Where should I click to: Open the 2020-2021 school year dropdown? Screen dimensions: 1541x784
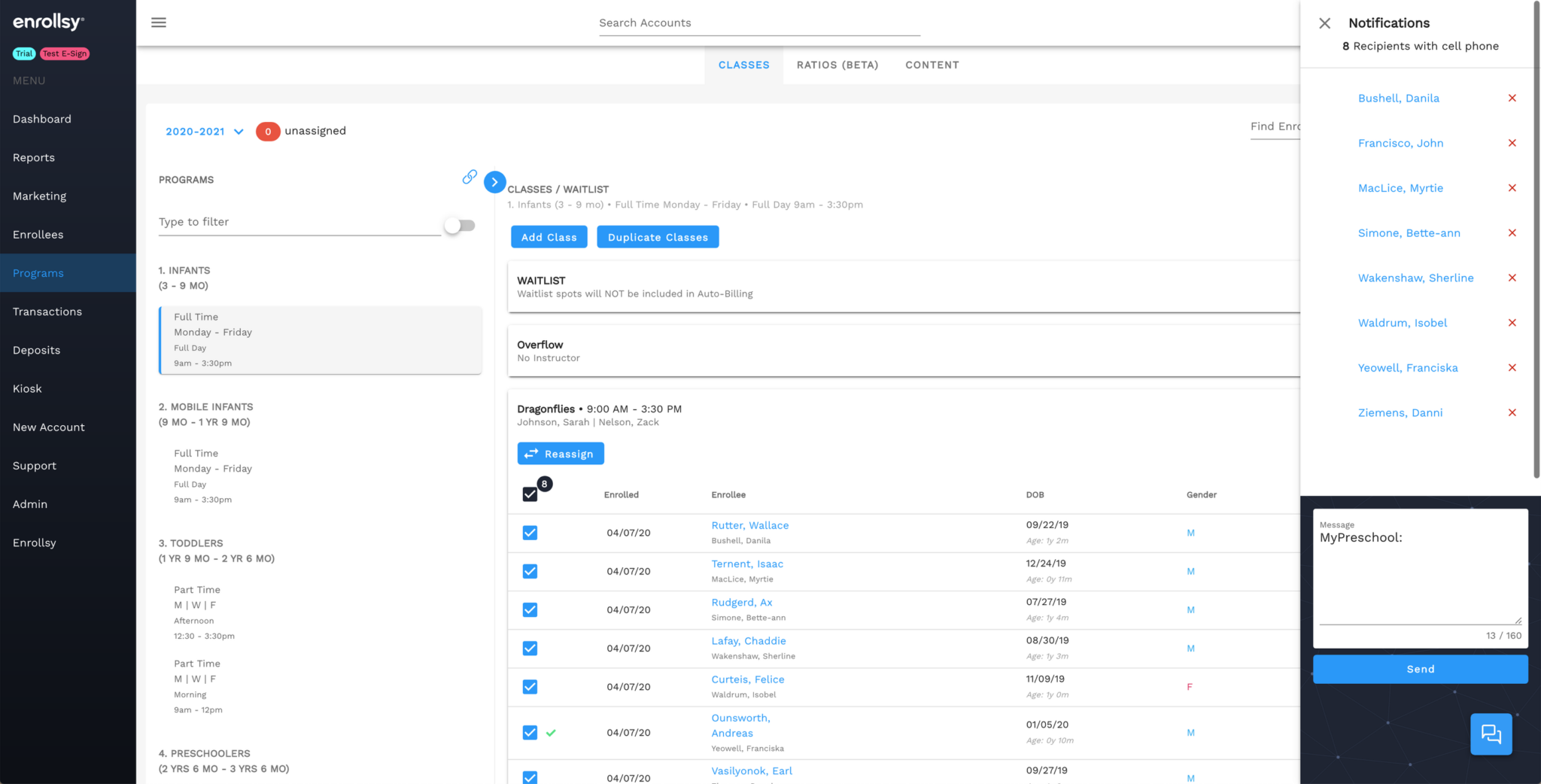click(202, 131)
